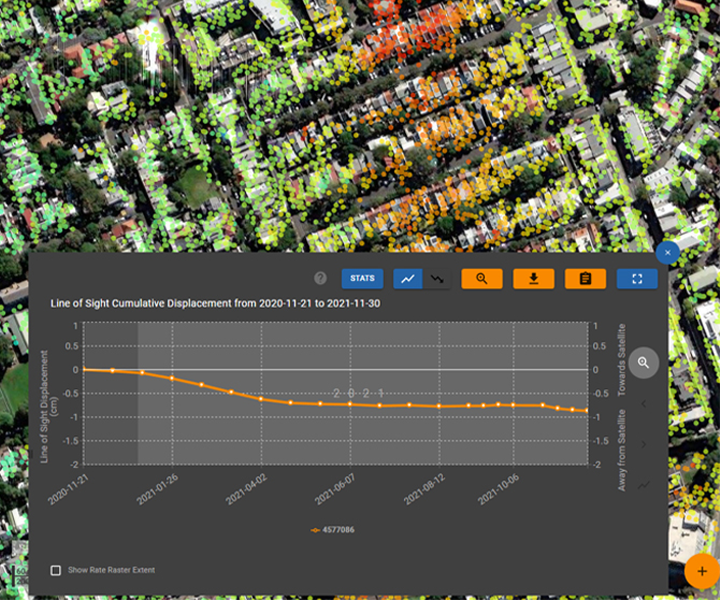
Task: Click the round grey zoom button
Action: [x=643, y=363]
